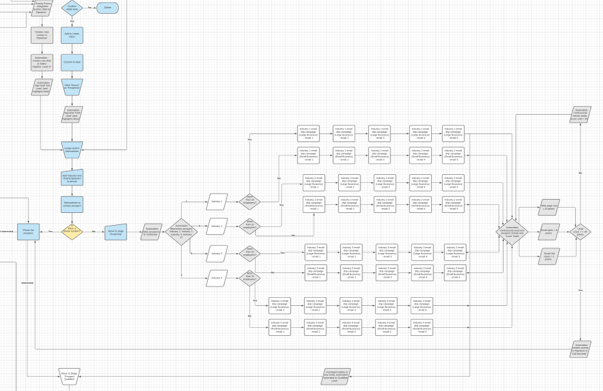The height and width of the screenshot is (391, 603).
Task: Select the blue Delete terminator shape
Action: coord(107,8)
